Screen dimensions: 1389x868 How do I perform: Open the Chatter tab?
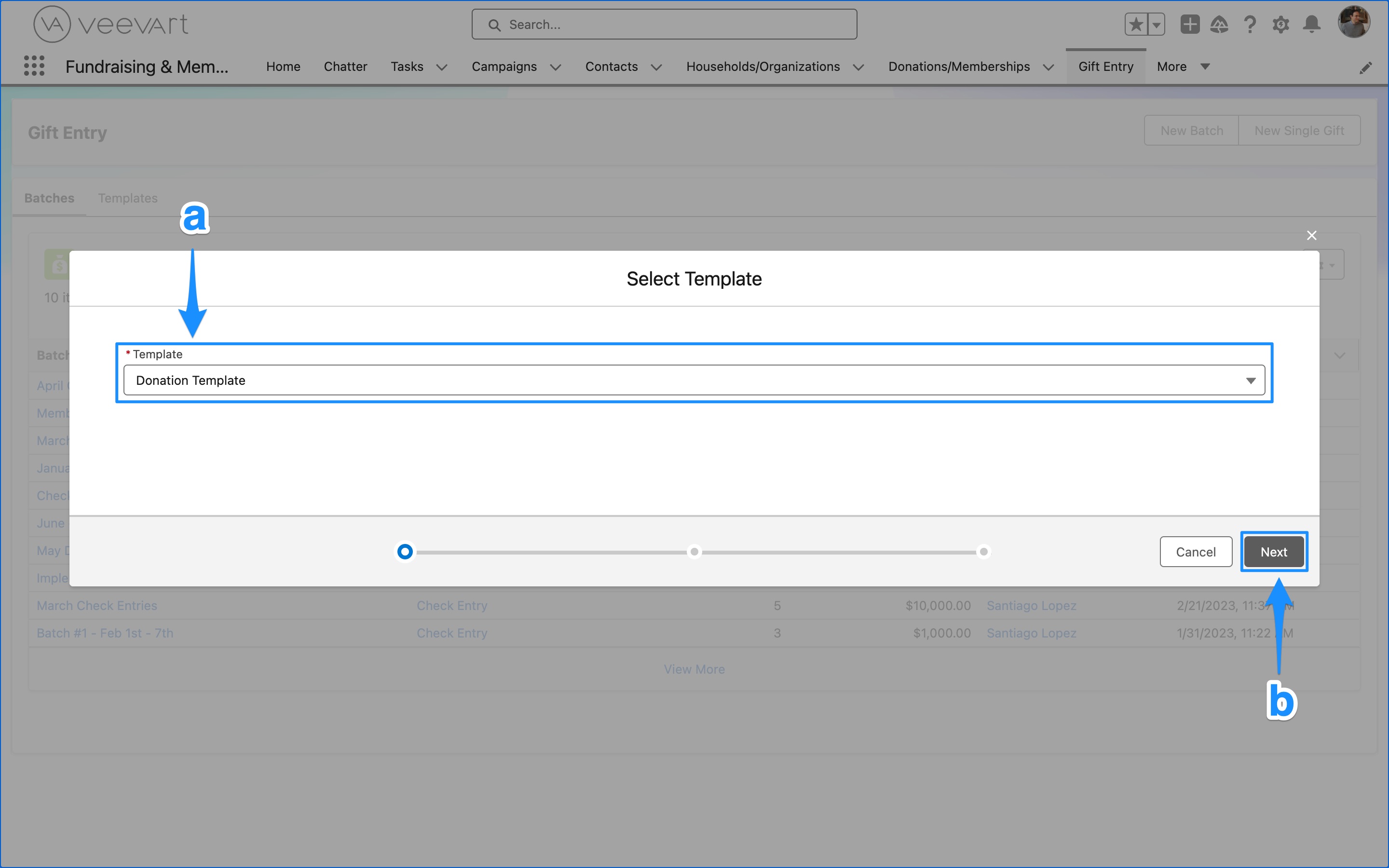(345, 66)
